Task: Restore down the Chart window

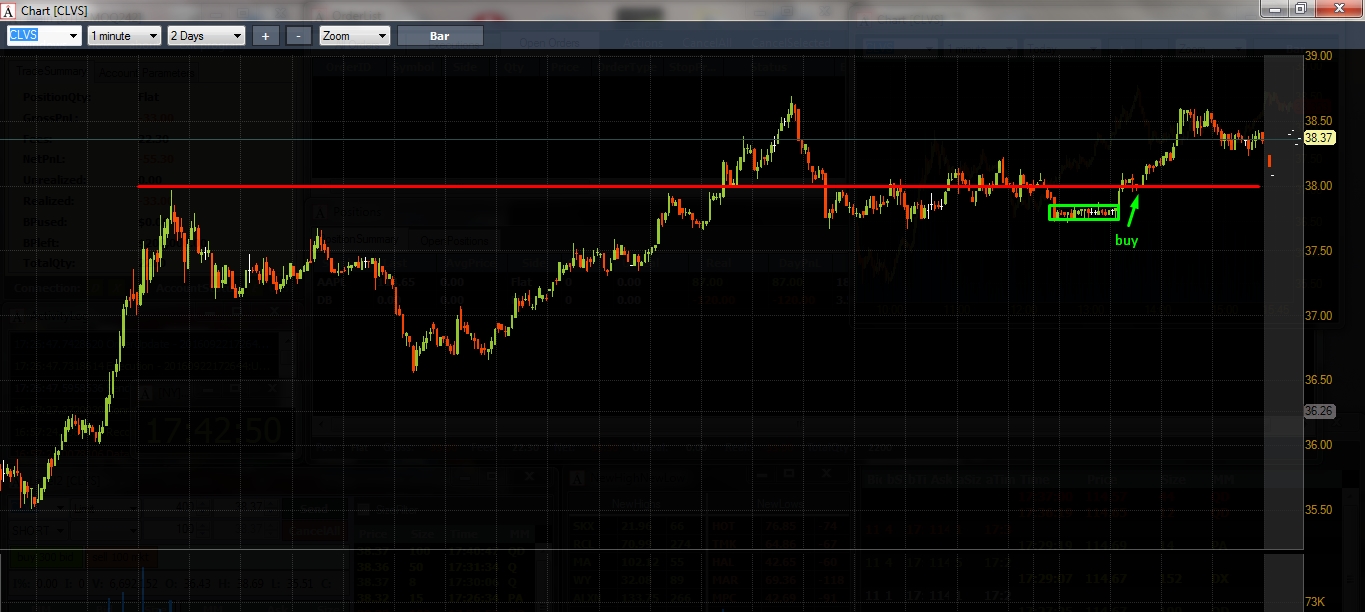Action: [1300, 8]
